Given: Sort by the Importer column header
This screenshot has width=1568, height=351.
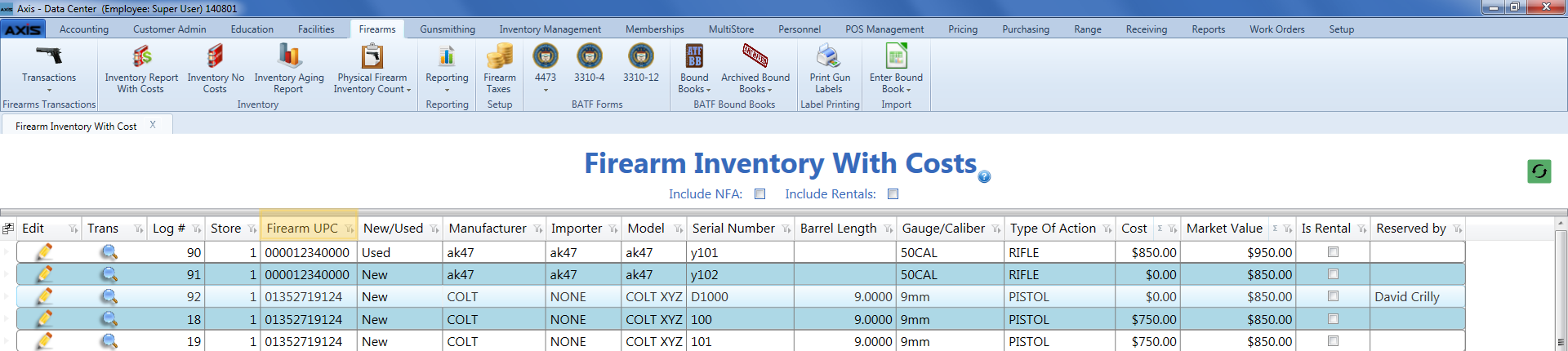Looking at the screenshot, I should coord(577,229).
